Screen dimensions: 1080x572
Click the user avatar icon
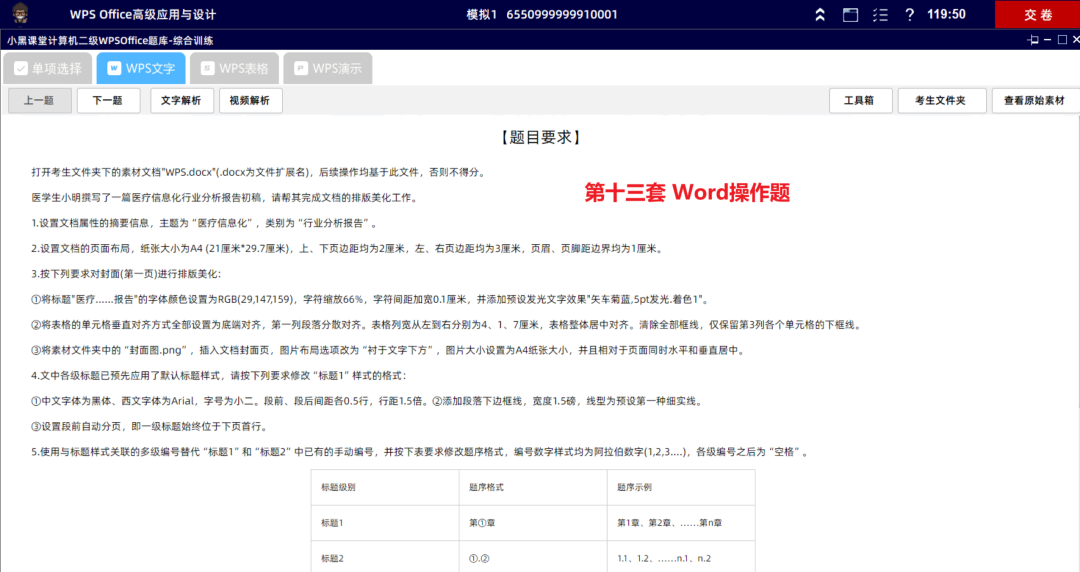click(x=21, y=13)
